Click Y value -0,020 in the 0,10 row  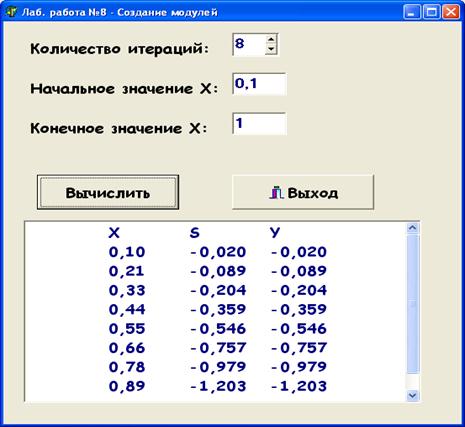(299, 252)
